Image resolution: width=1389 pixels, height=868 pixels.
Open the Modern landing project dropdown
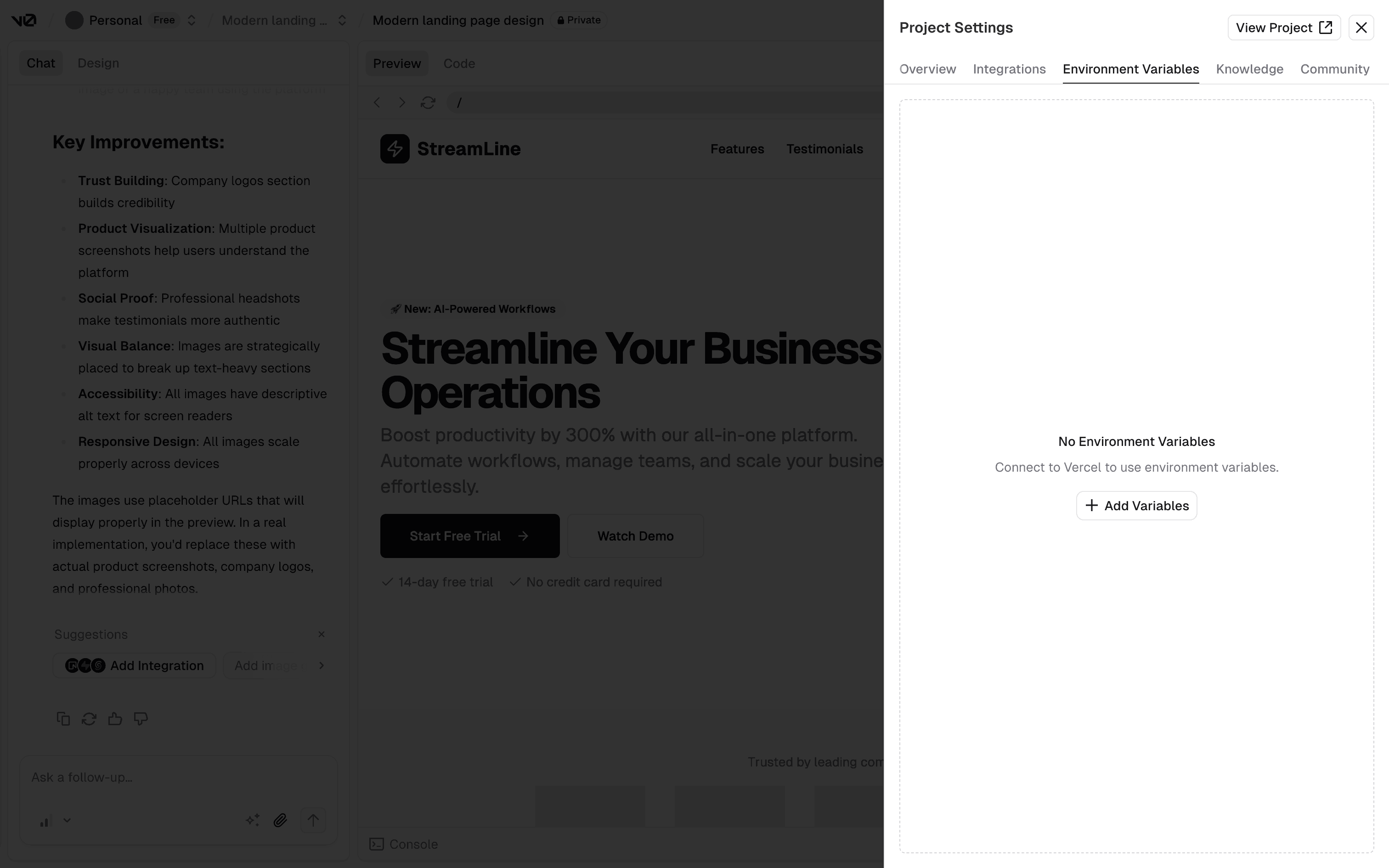(x=342, y=21)
